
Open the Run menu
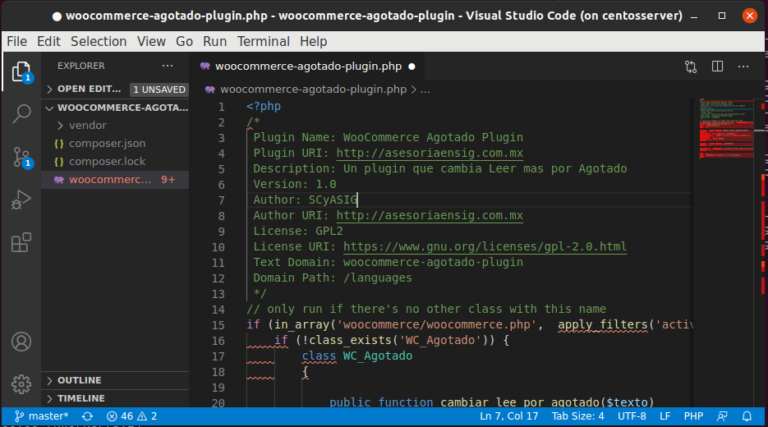215,42
